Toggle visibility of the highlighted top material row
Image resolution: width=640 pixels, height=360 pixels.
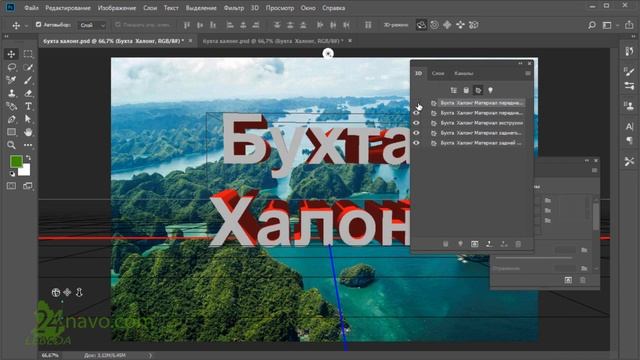[x=416, y=103]
